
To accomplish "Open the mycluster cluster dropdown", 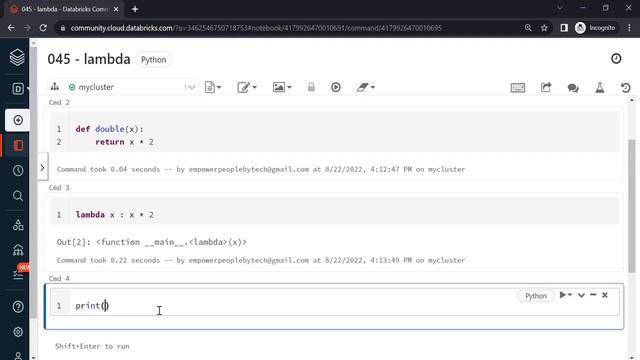I will [132, 87].
